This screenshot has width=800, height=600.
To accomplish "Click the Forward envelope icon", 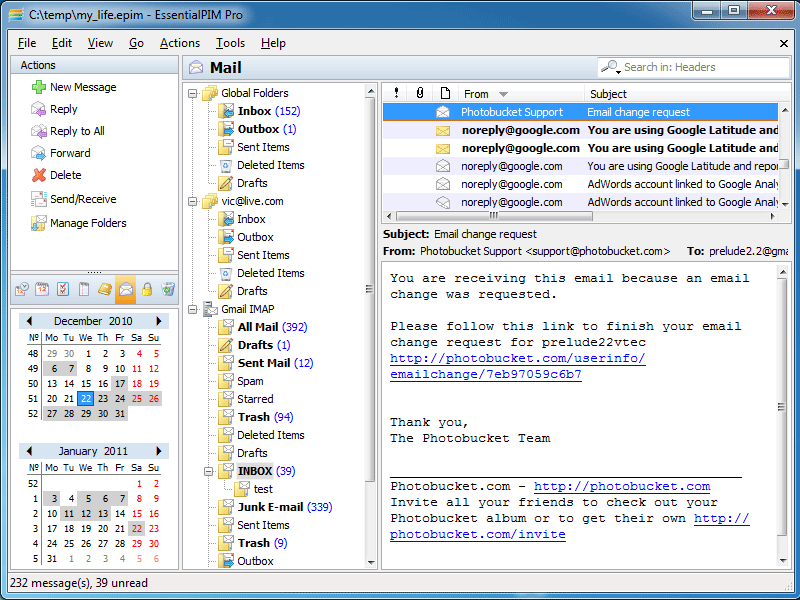I will [x=39, y=153].
